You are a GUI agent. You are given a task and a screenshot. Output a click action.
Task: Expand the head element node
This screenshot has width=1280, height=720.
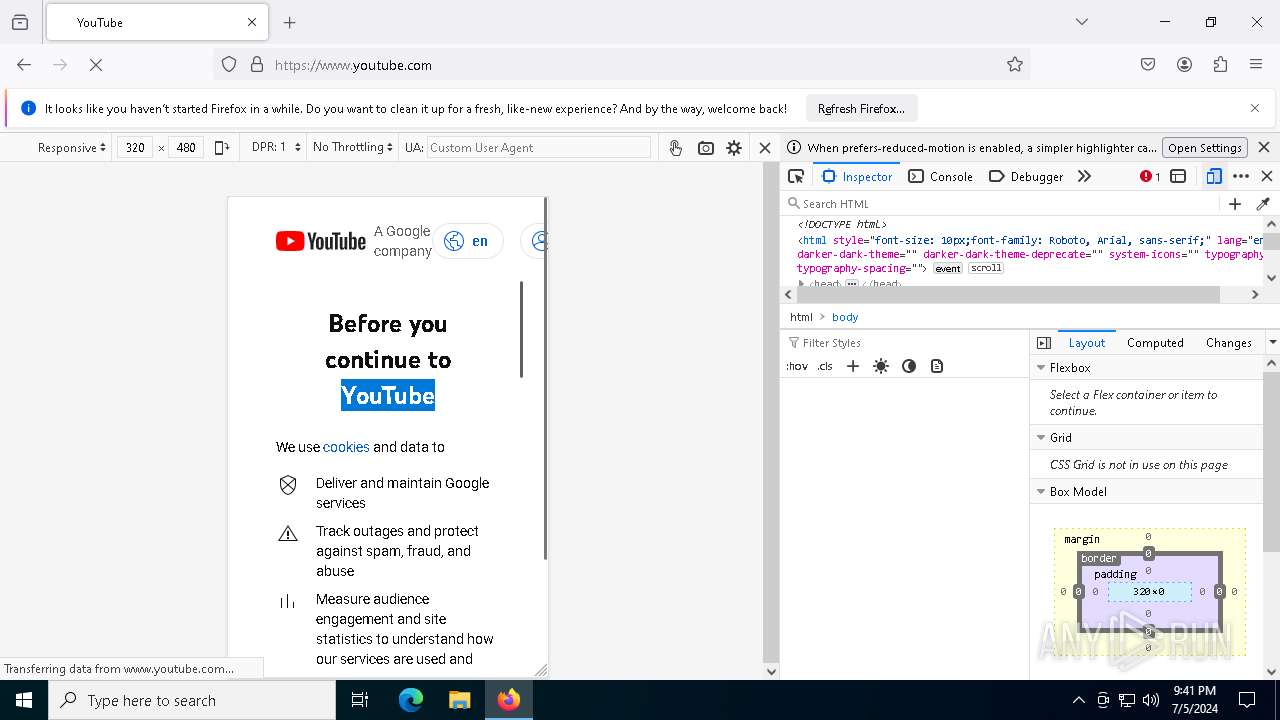tap(802, 284)
